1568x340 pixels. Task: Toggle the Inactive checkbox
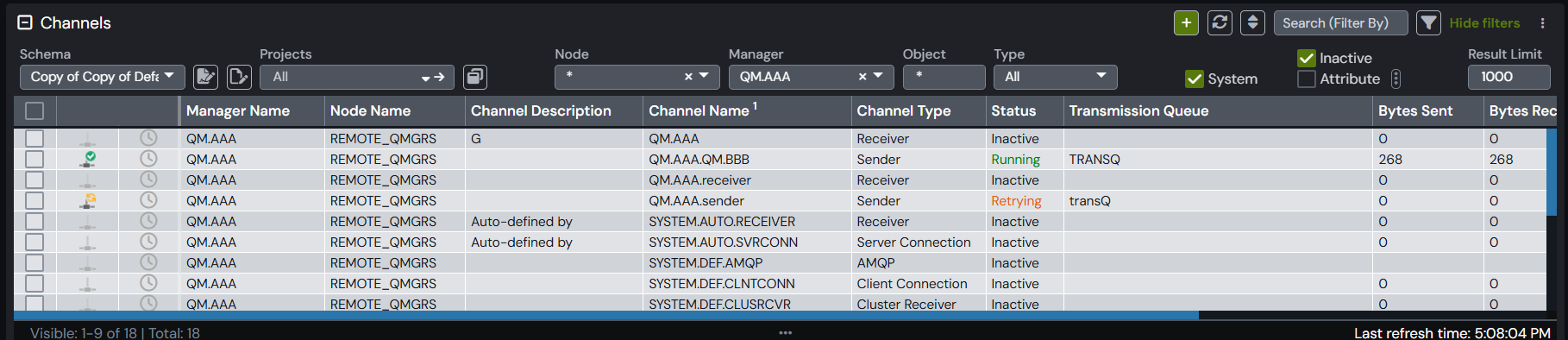(1307, 58)
